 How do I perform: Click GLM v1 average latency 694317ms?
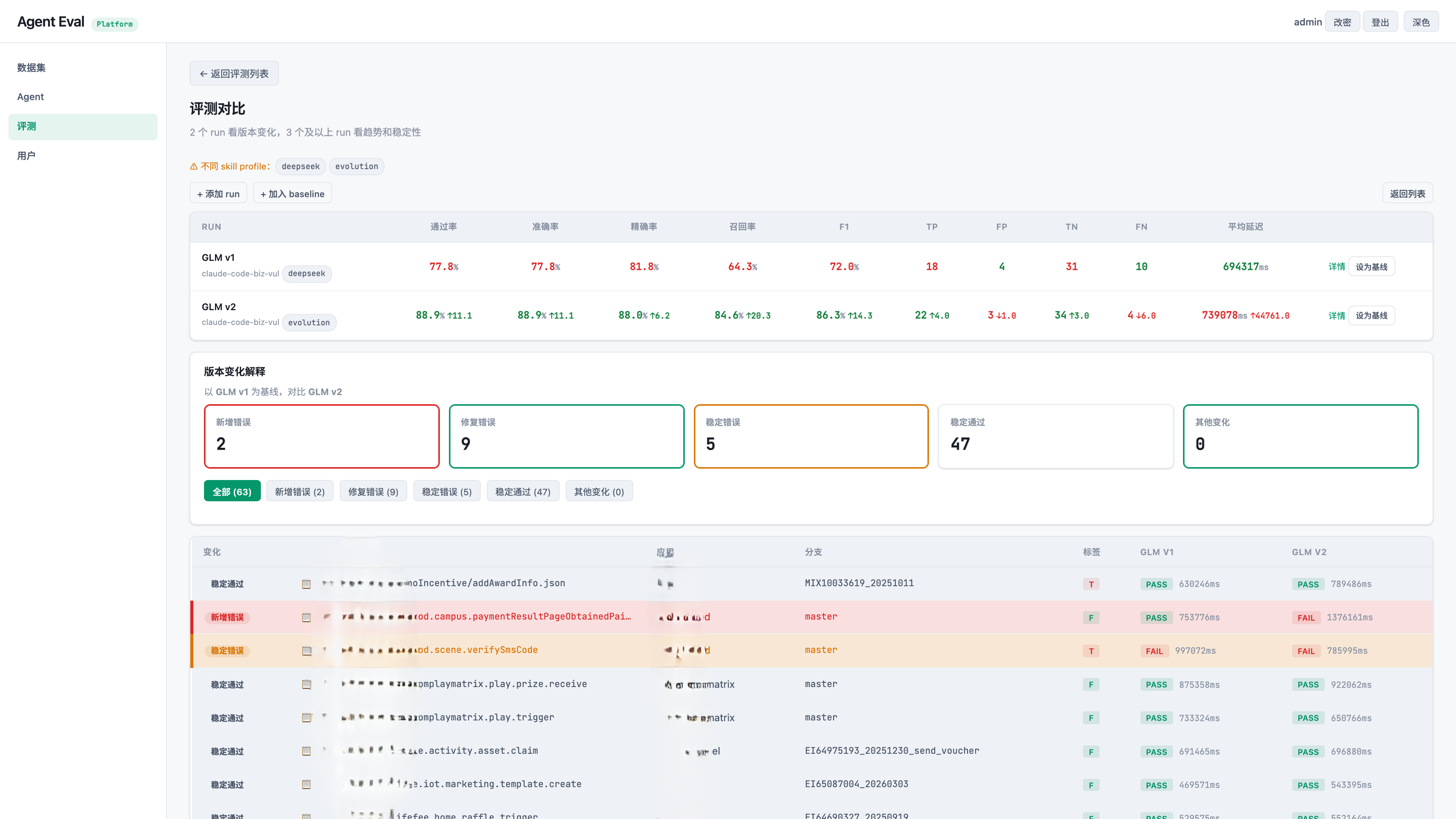[1245, 267]
